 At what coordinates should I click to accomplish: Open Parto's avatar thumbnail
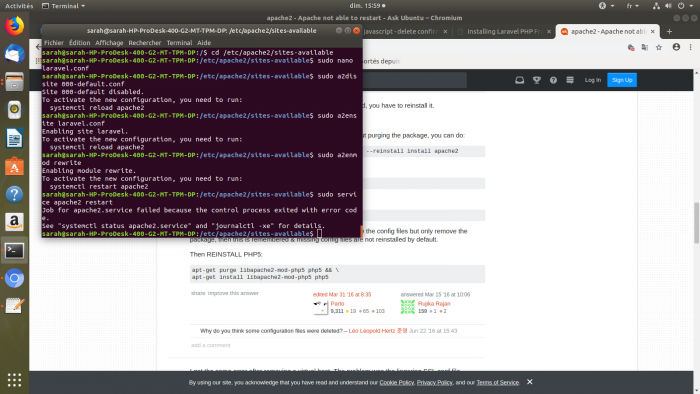320,307
